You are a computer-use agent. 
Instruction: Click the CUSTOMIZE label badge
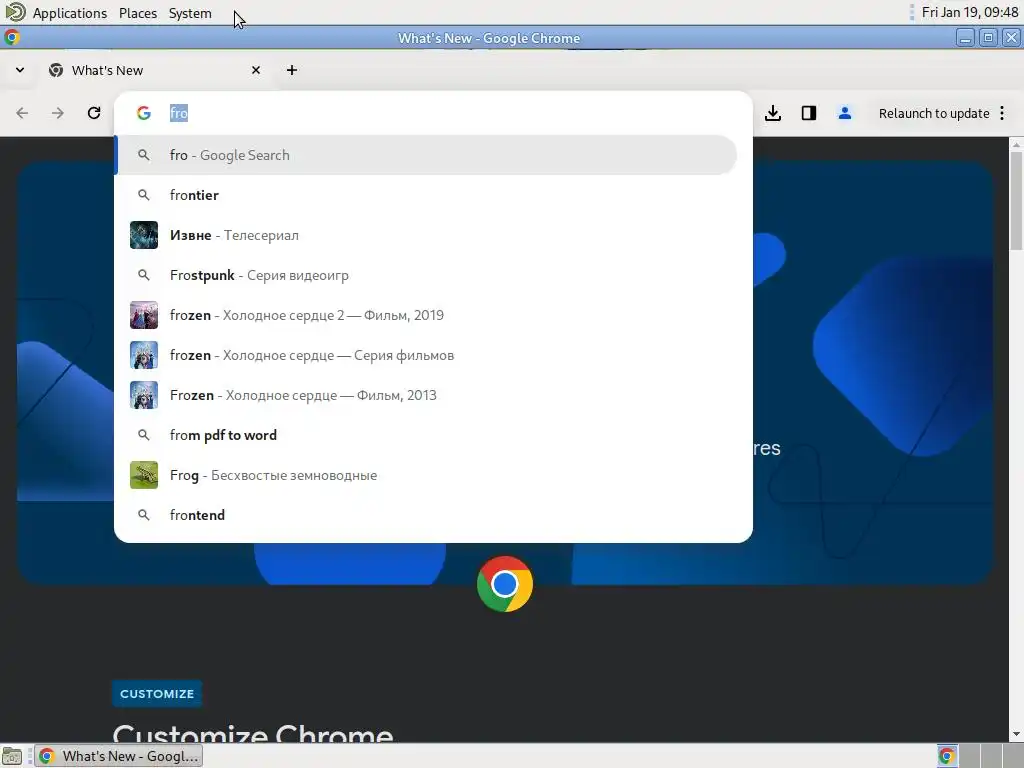coord(157,694)
